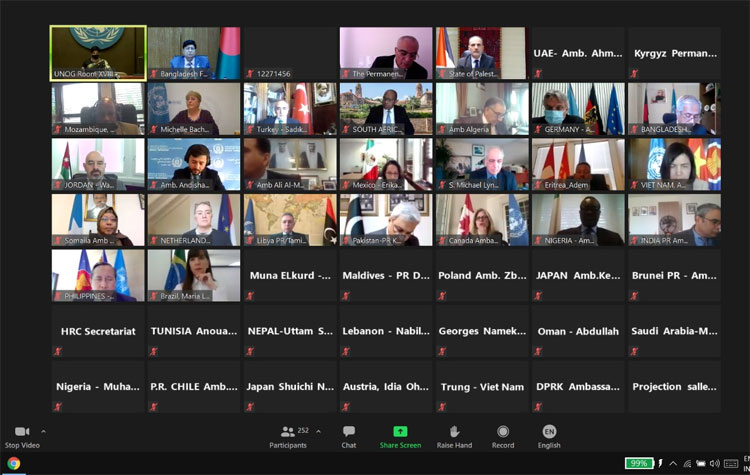Viewport: 750px width, 475px height.
Task: Click the muted mic icon on the Brazil tile
Action: coord(154,296)
